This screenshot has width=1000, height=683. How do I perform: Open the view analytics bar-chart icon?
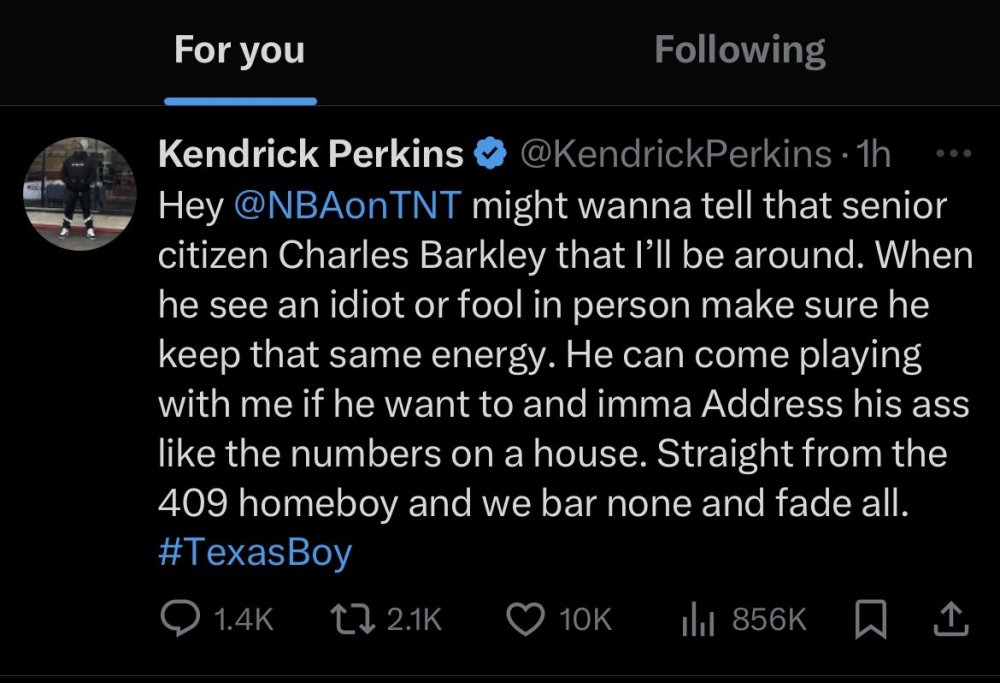pyautogui.click(x=696, y=620)
